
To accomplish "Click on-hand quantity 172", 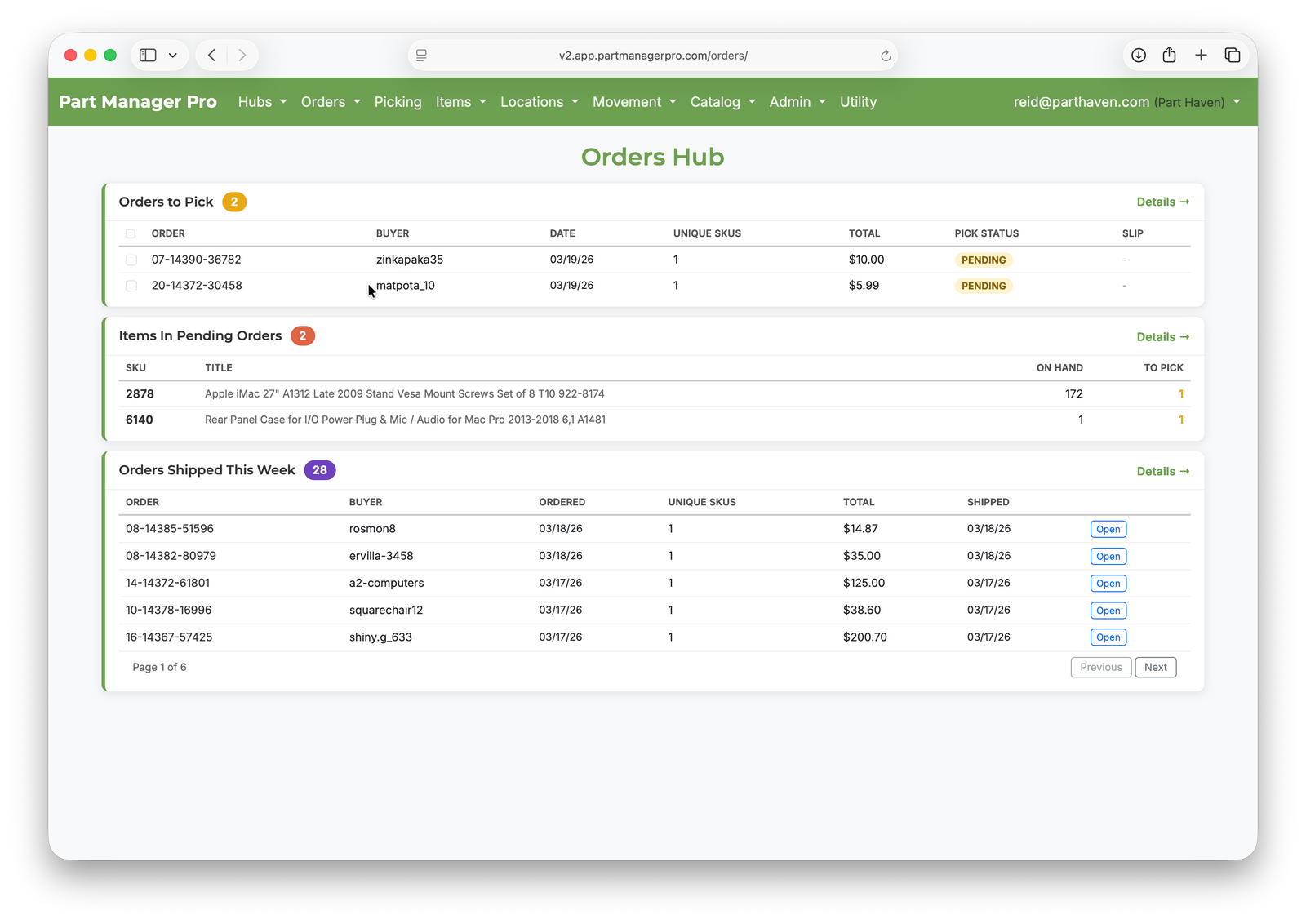I will (x=1074, y=393).
